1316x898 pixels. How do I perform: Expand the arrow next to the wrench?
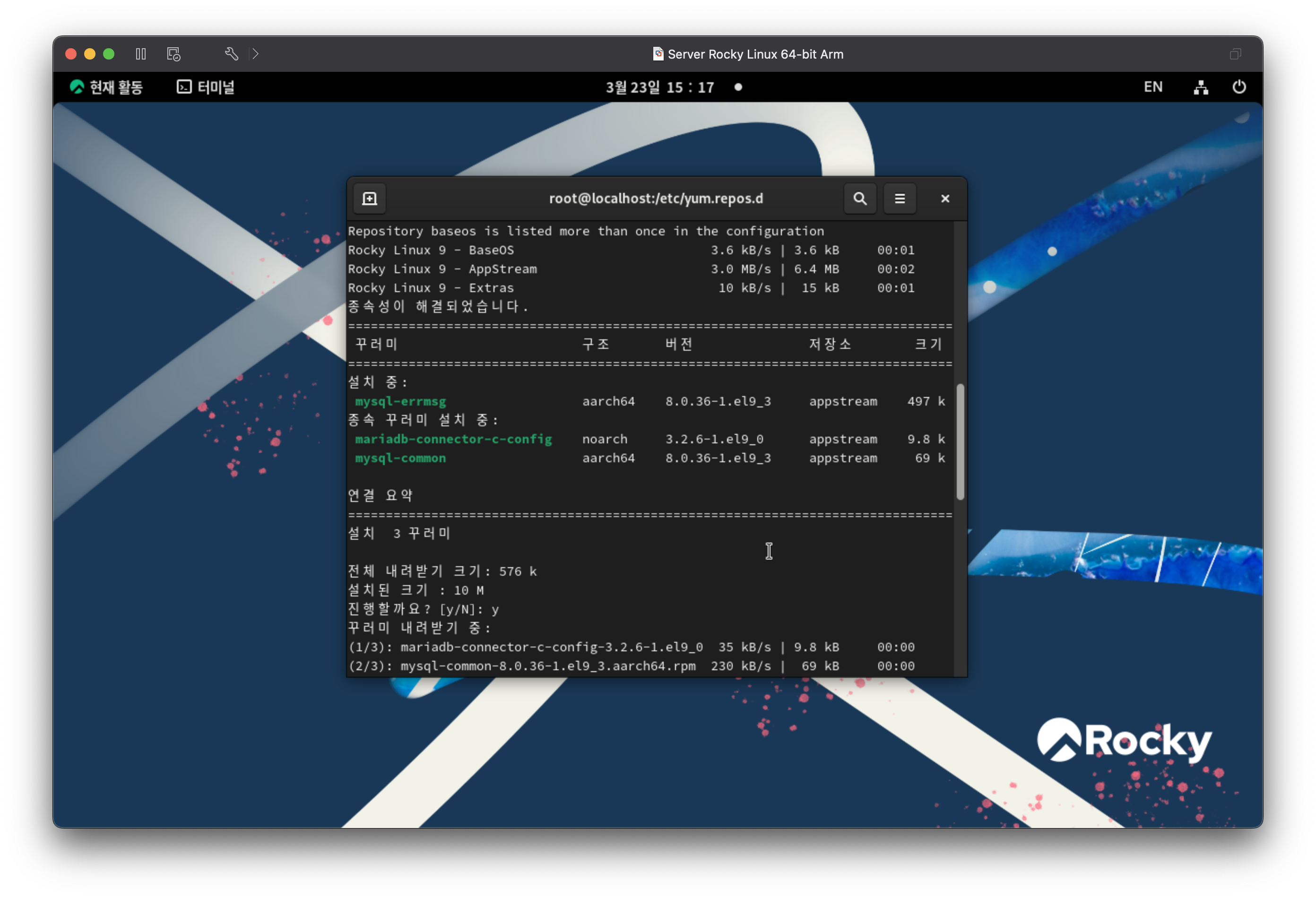pos(255,54)
